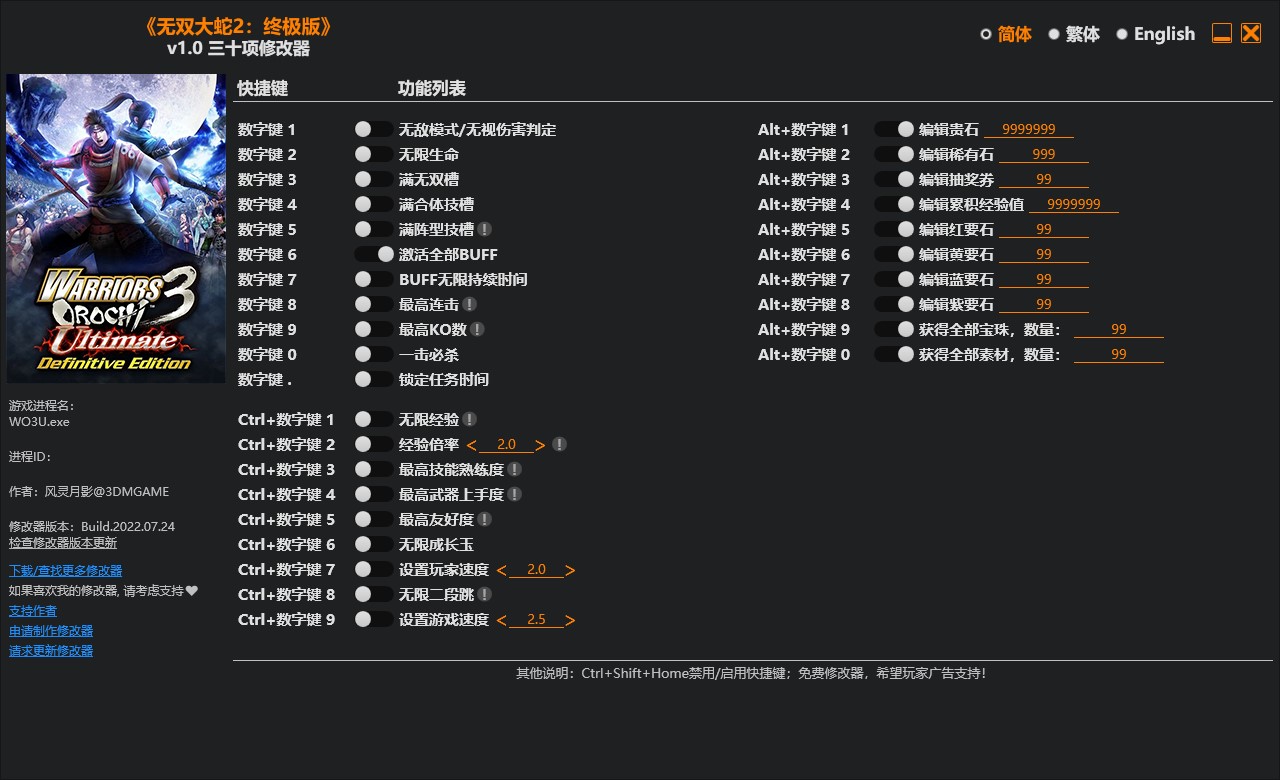Switch language to English
Viewport: 1280px width, 780px height.
click(1156, 34)
